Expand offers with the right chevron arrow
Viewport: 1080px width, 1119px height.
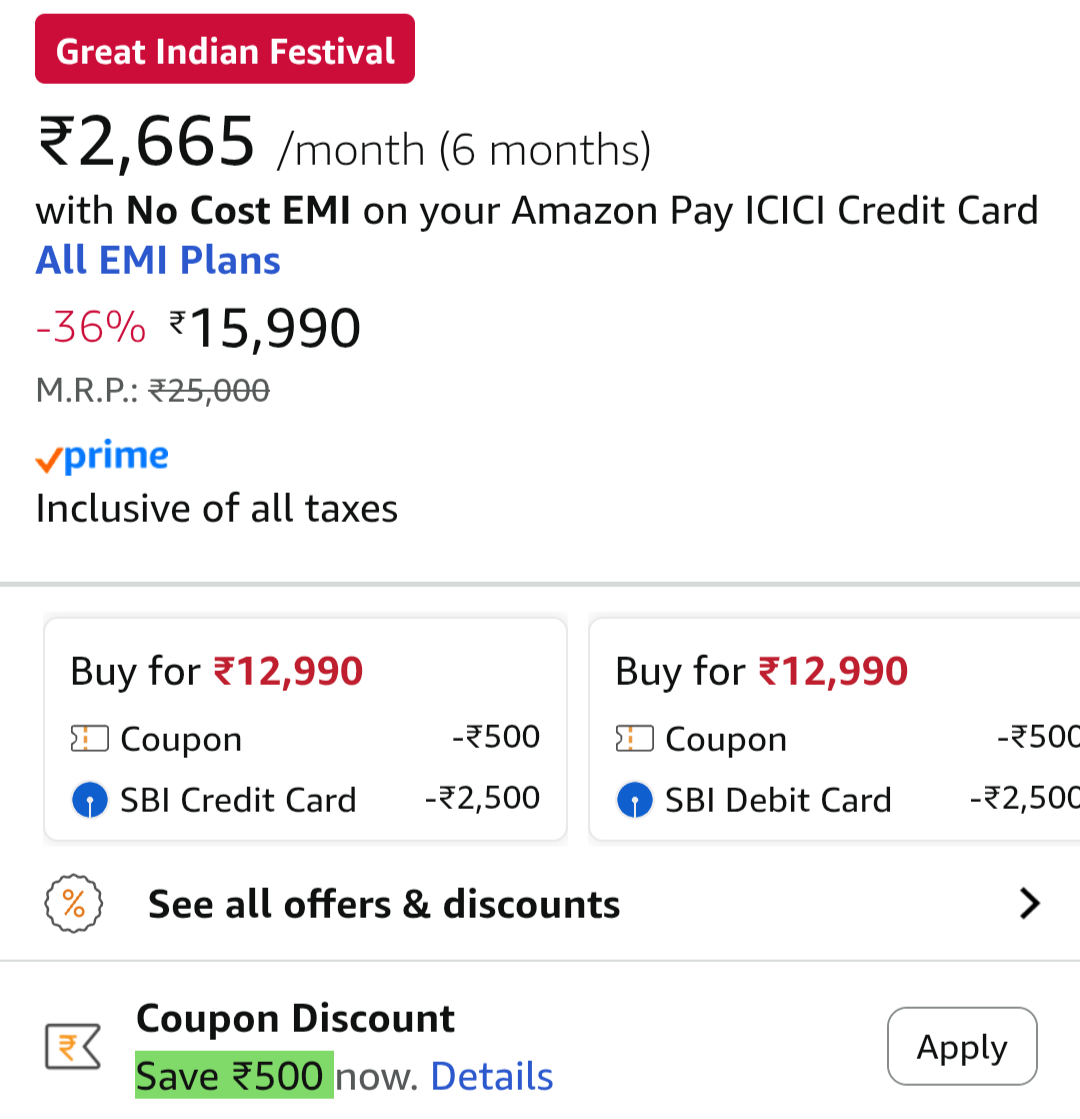1029,904
